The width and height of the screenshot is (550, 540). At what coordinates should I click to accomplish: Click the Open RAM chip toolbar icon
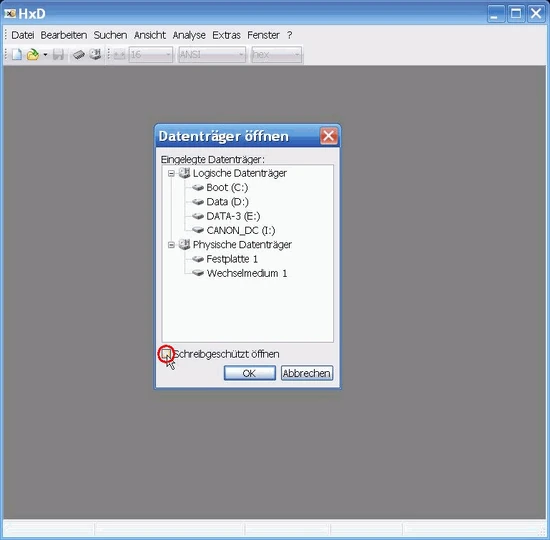[79, 55]
